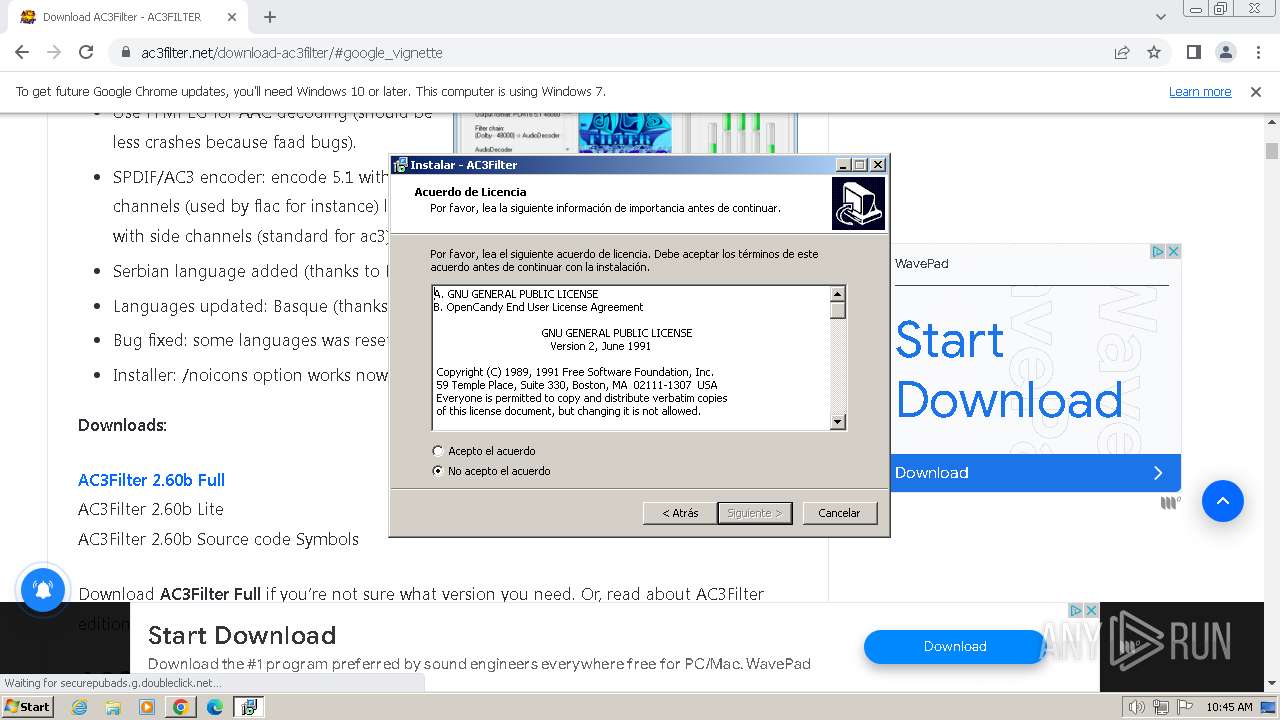This screenshot has height=720, width=1280.
Task: Open AC3Filter 2.60b Full download link
Action: pos(151,480)
